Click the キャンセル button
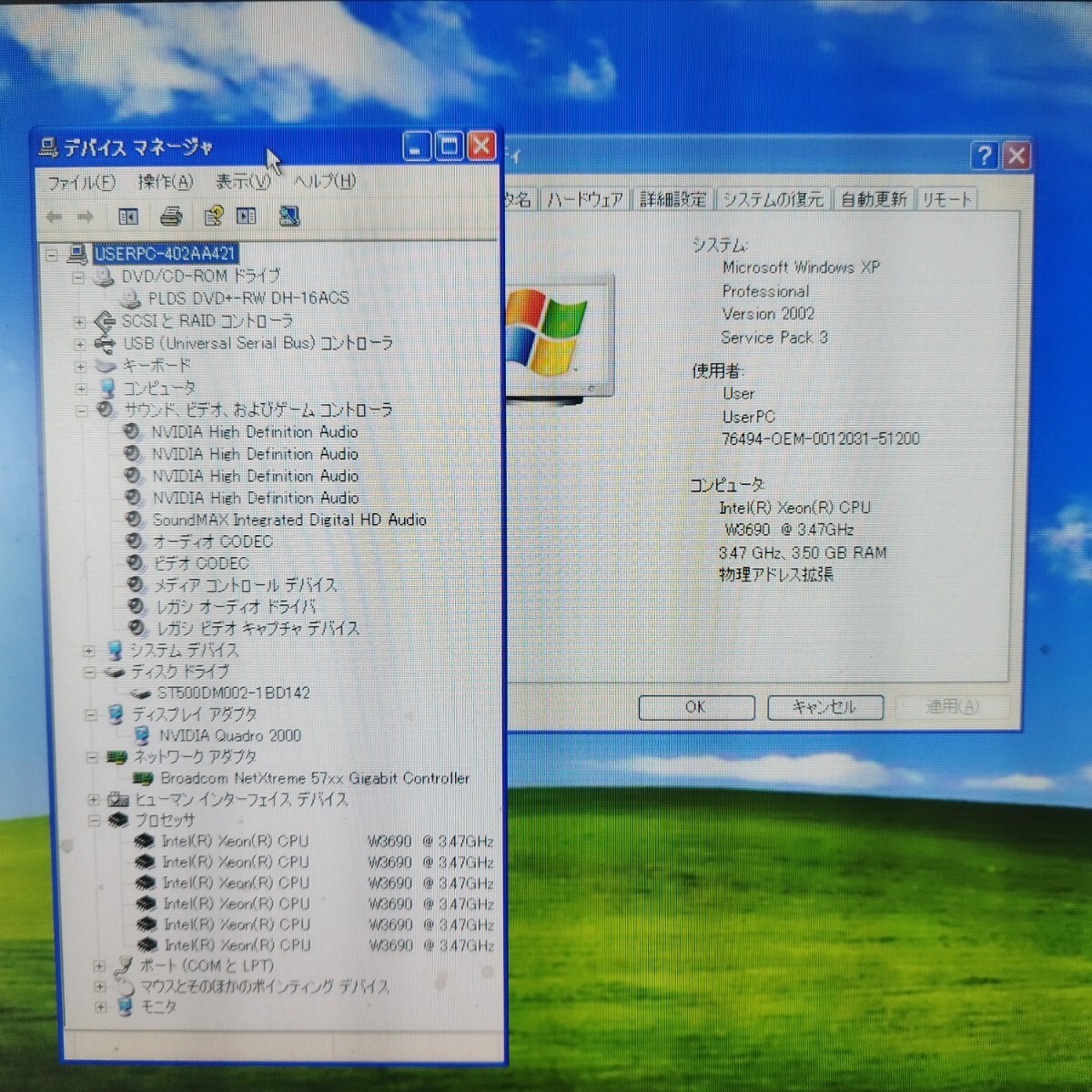 click(x=824, y=707)
